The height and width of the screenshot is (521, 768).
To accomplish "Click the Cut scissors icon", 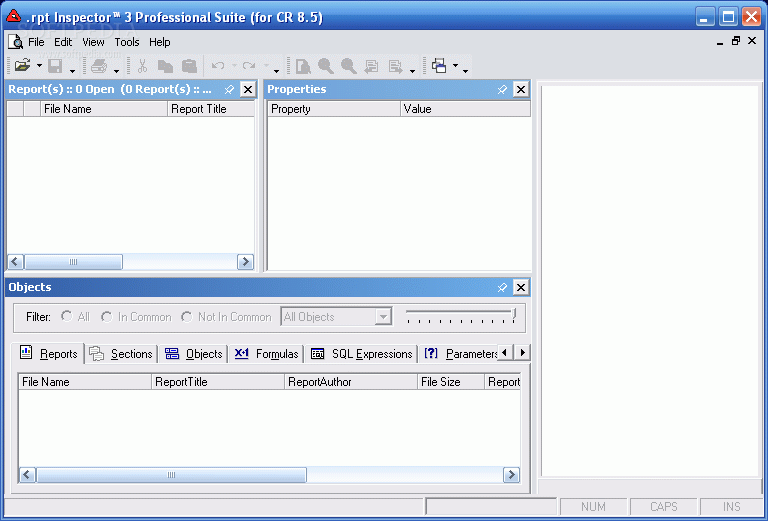I will click(143, 66).
